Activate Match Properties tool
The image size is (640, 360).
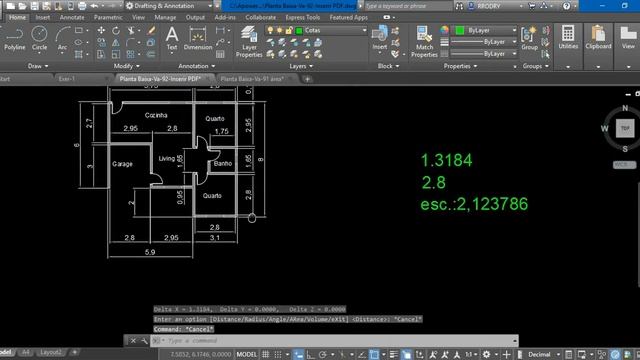coord(424,41)
